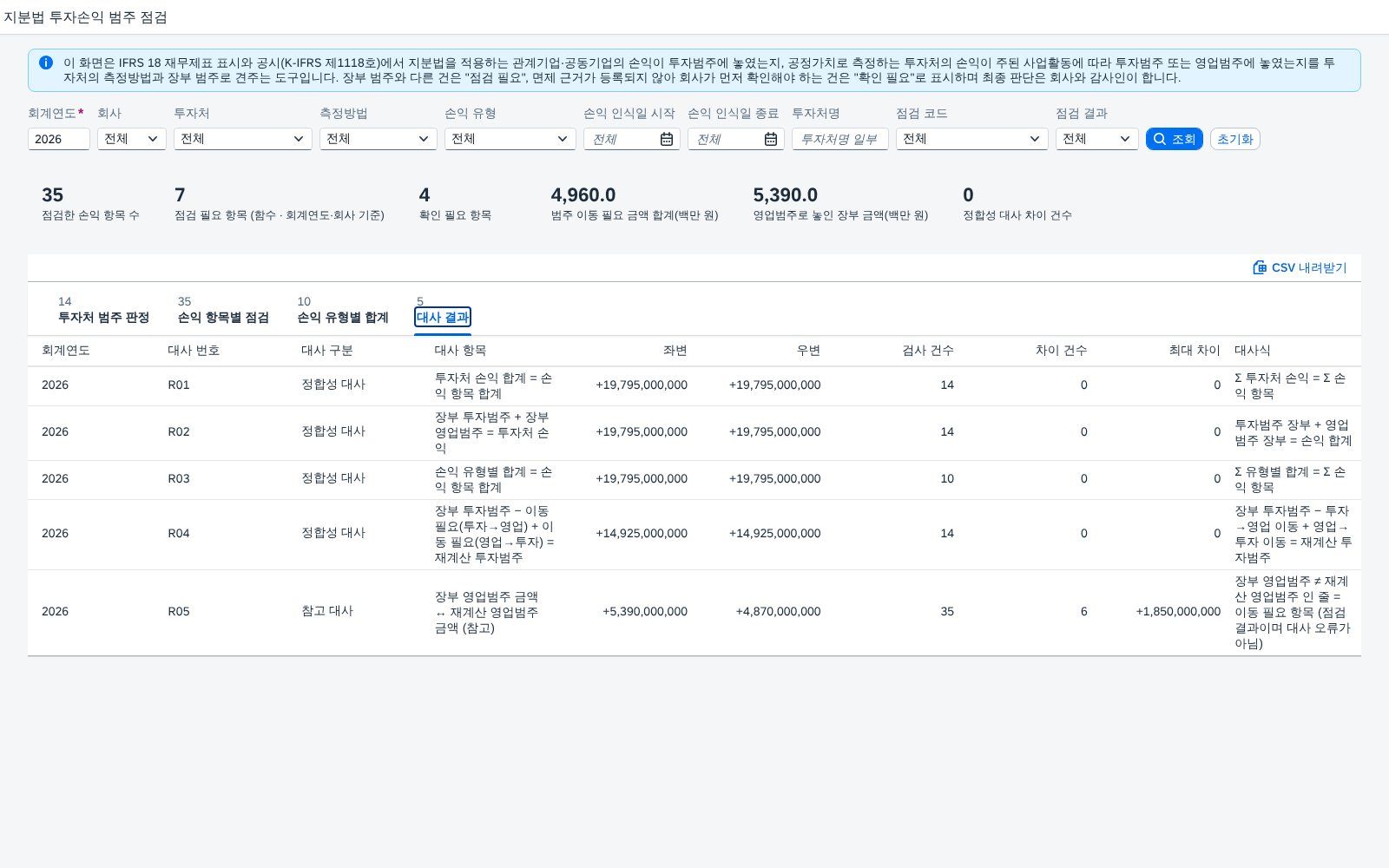The width and height of the screenshot is (1389, 868).
Task: Select the R01 row cell
Action: 179,385
